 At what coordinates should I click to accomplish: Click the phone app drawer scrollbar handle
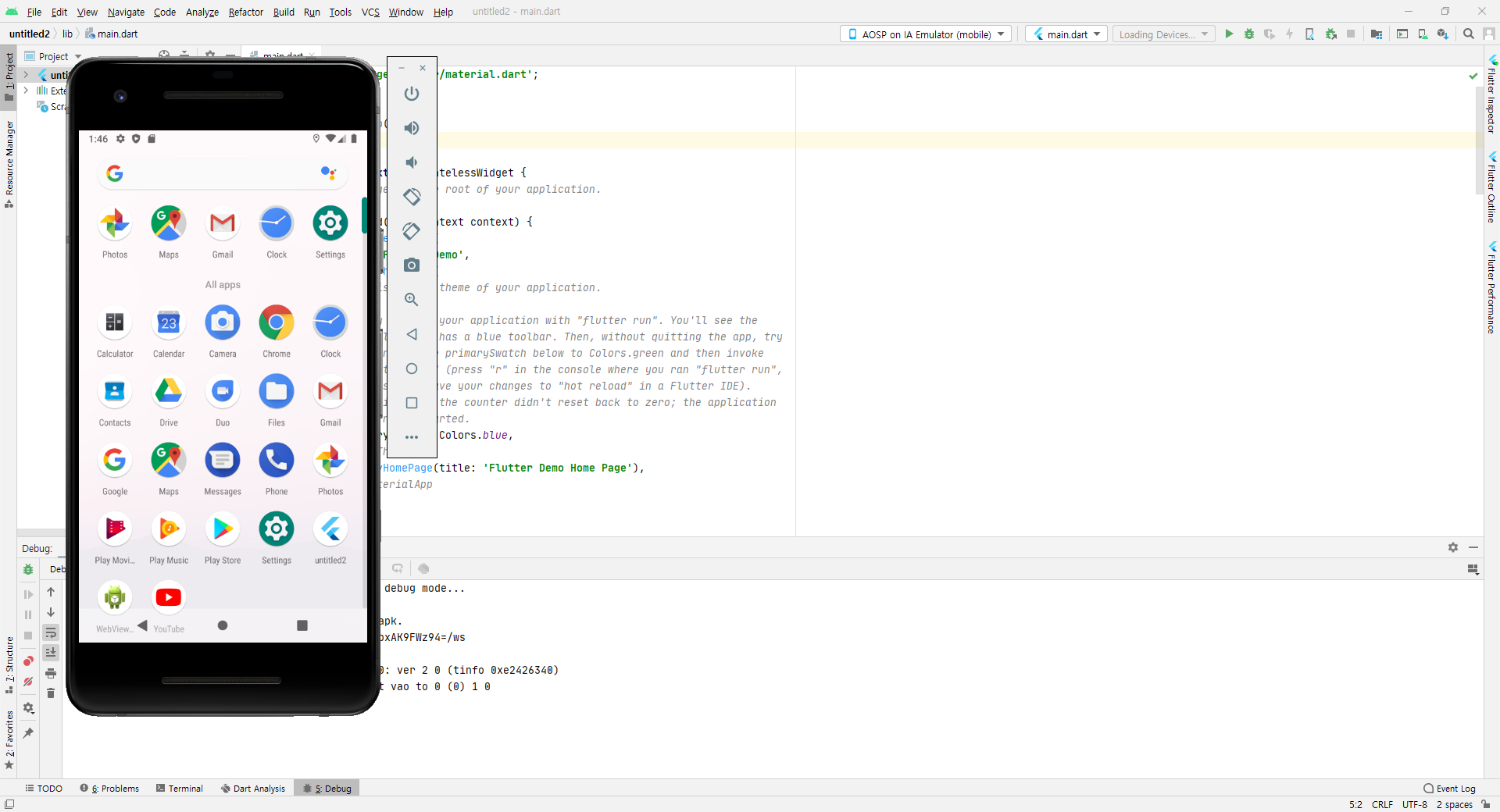coord(364,215)
